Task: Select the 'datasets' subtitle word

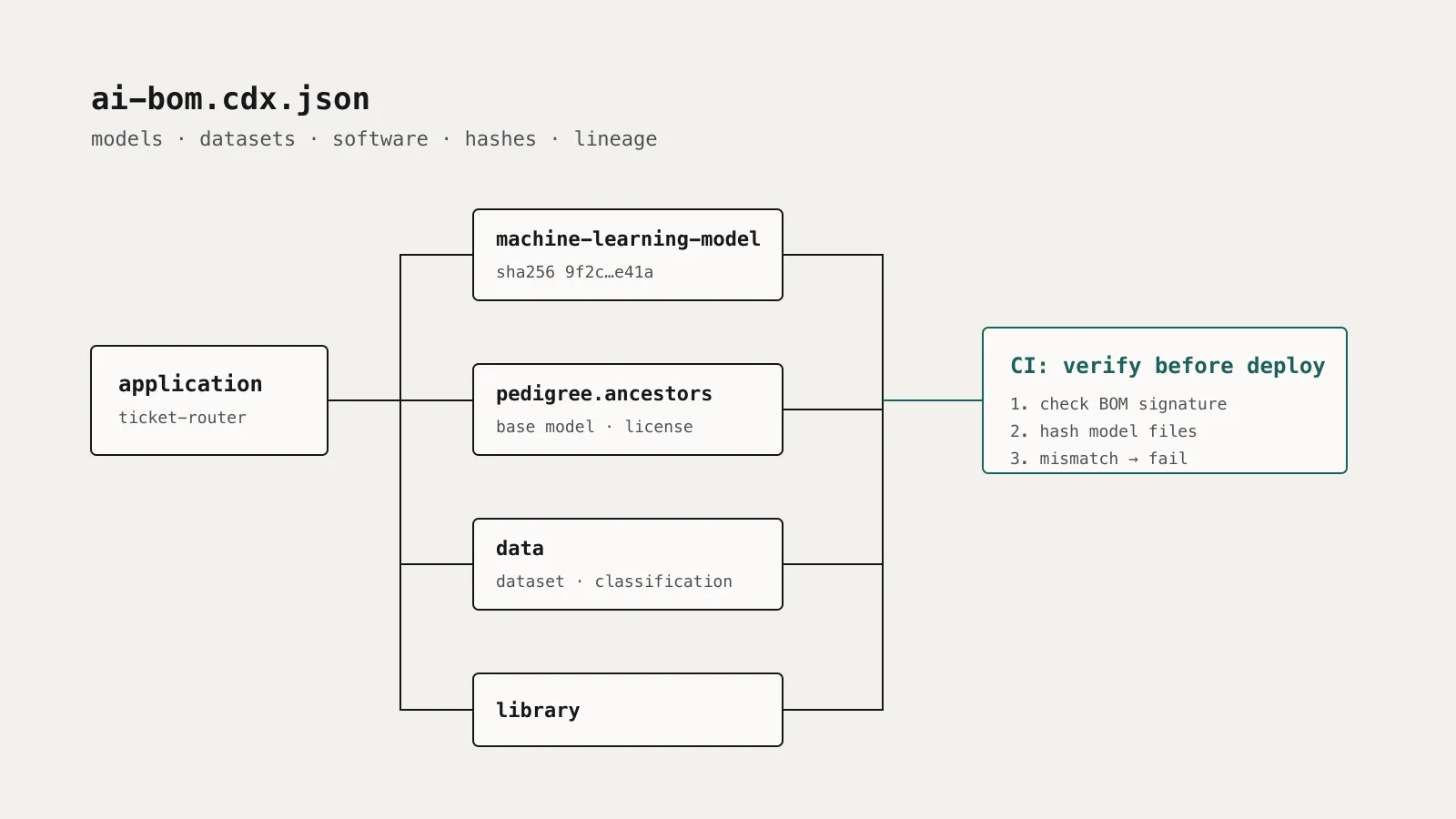Action: pyautogui.click(x=248, y=139)
